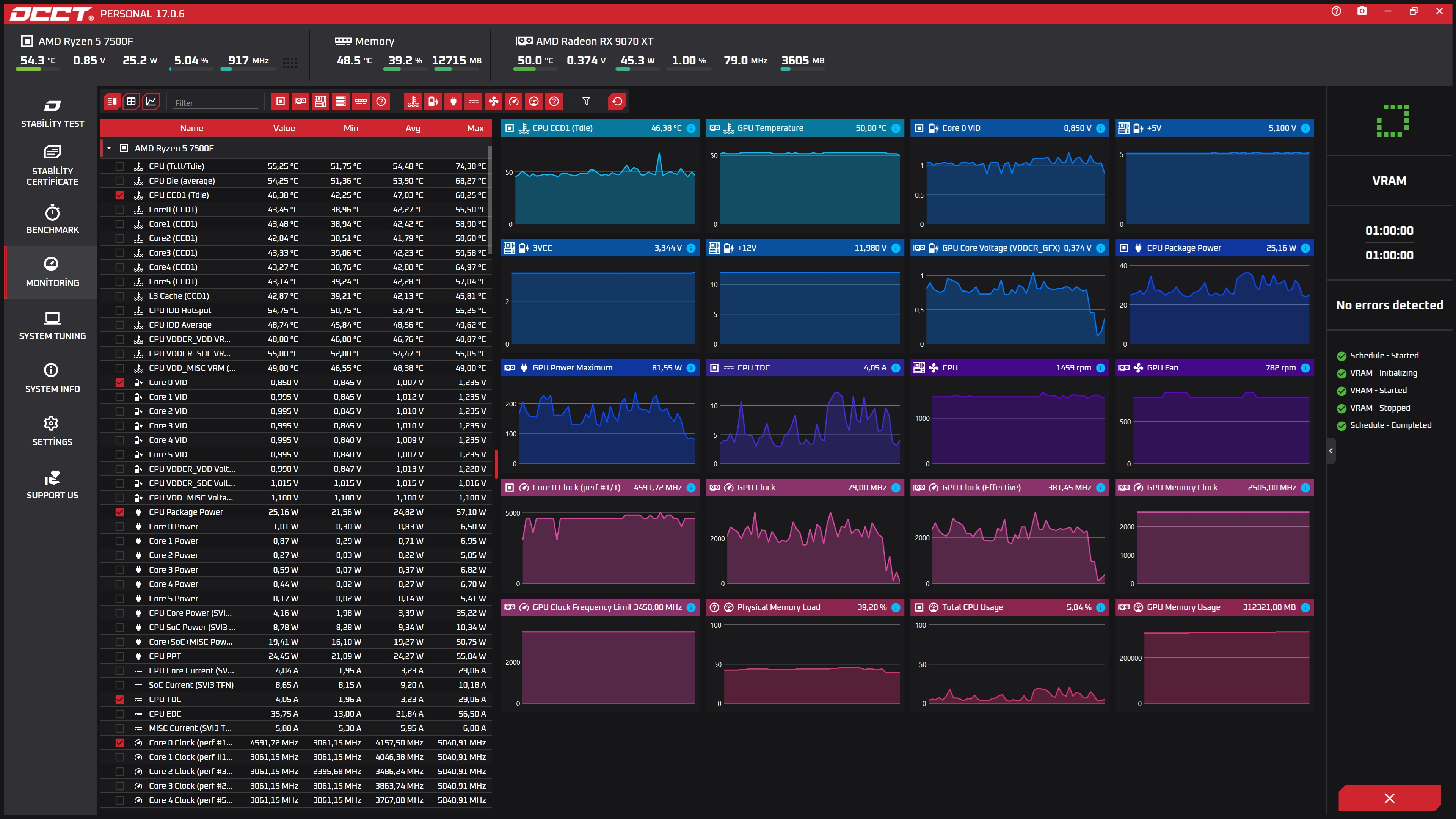Click the Physical Memory Load graph header
The image size is (1456, 819).
pyautogui.click(x=804, y=607)
